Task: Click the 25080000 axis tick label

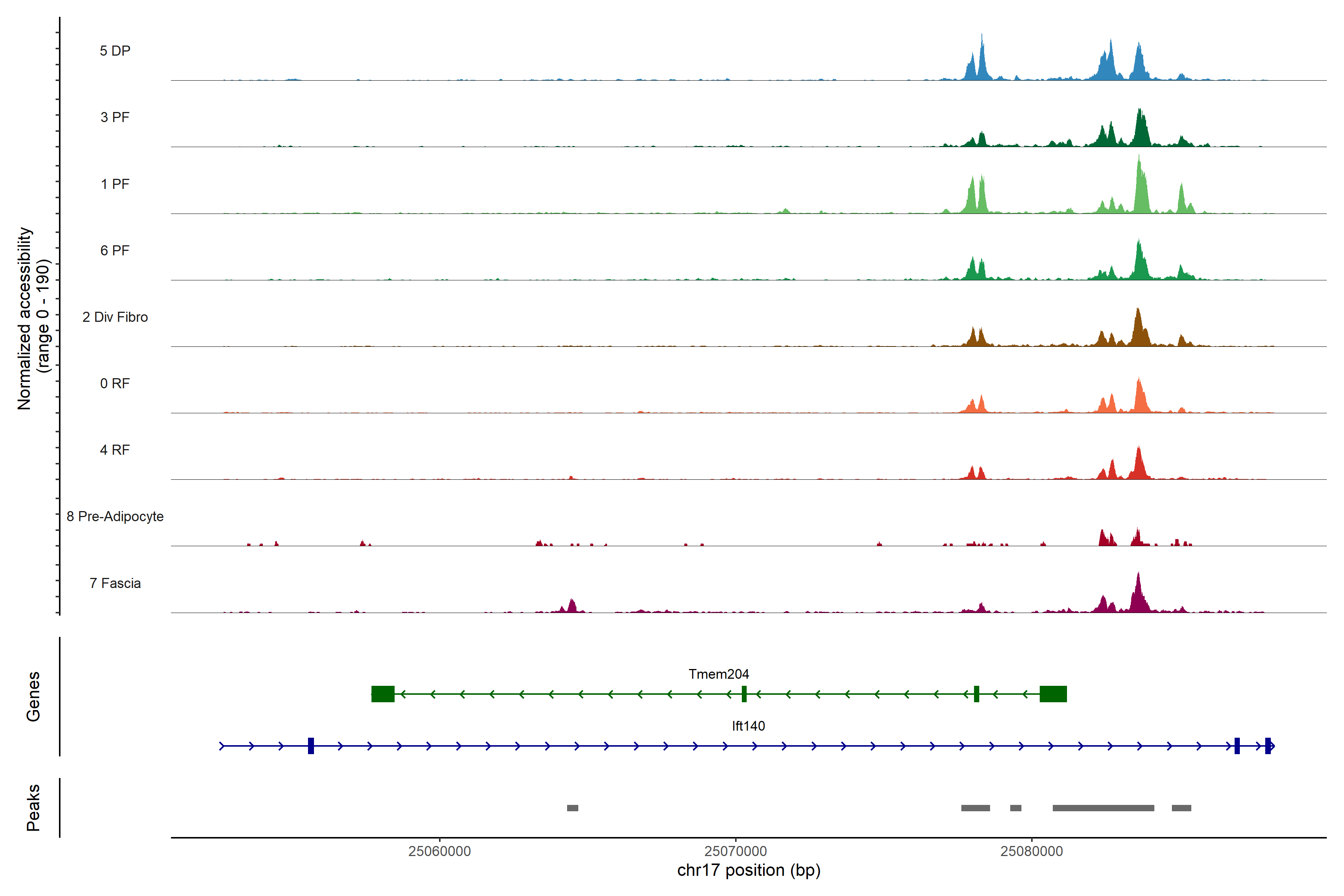Action: click(x=1032, y=851)
